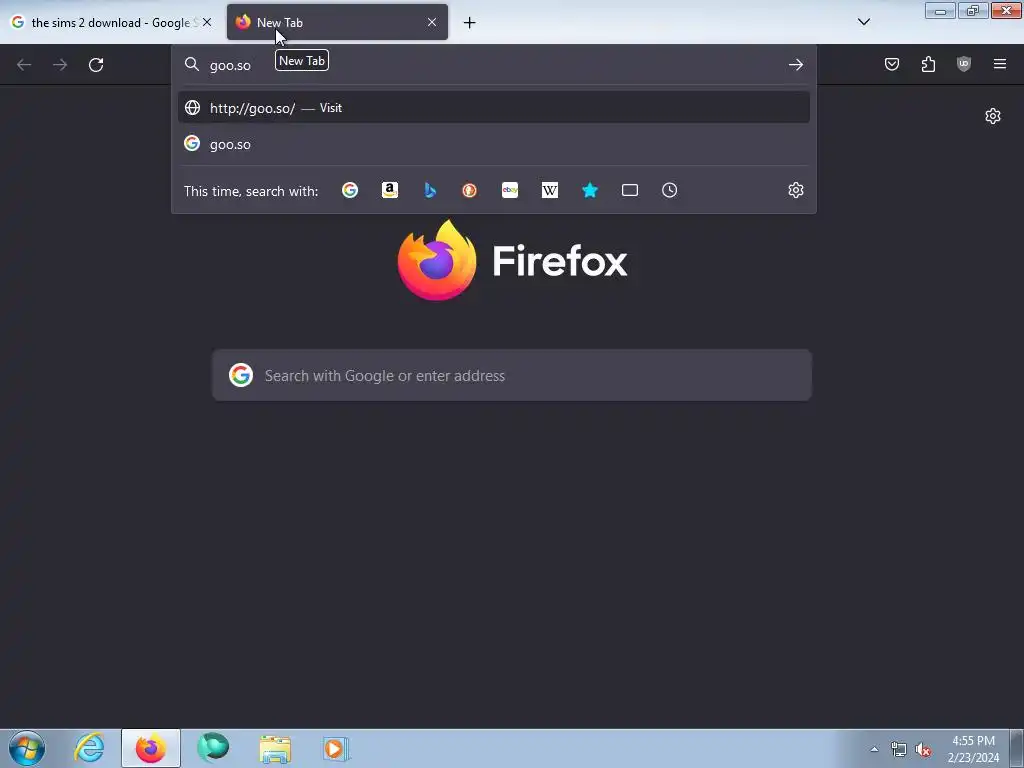Screen dimensions: 1024x768
Task: Search history with the clock icon
Action: [x=669, y=190]
